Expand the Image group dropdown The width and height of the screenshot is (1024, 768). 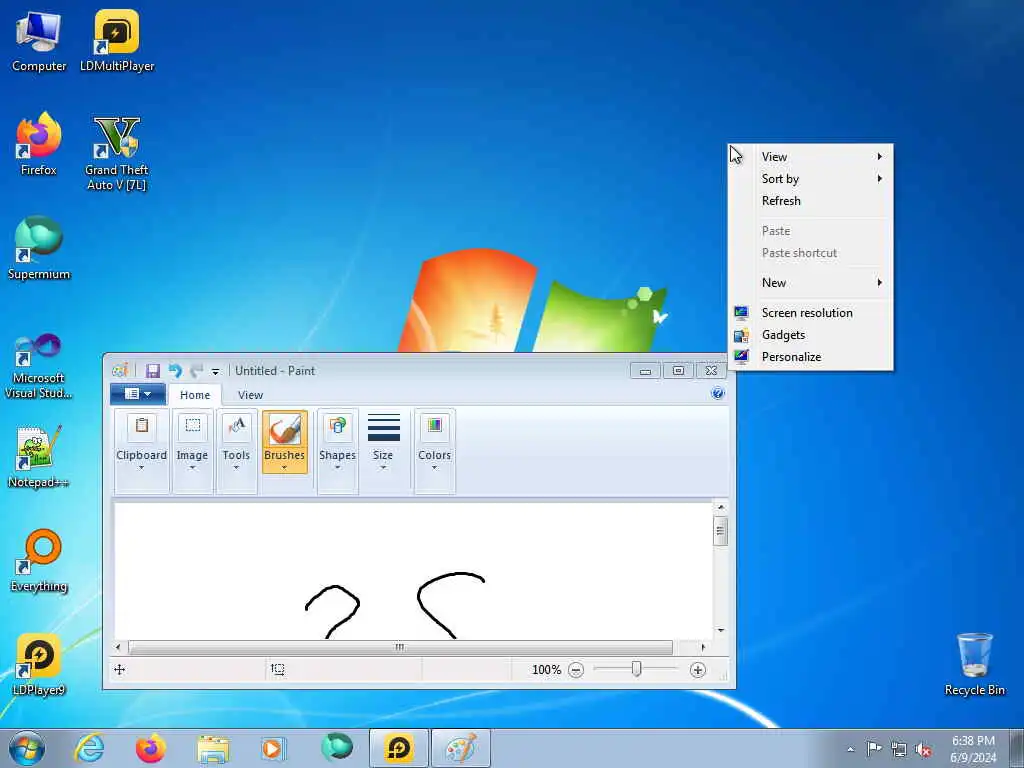point(193,451)
